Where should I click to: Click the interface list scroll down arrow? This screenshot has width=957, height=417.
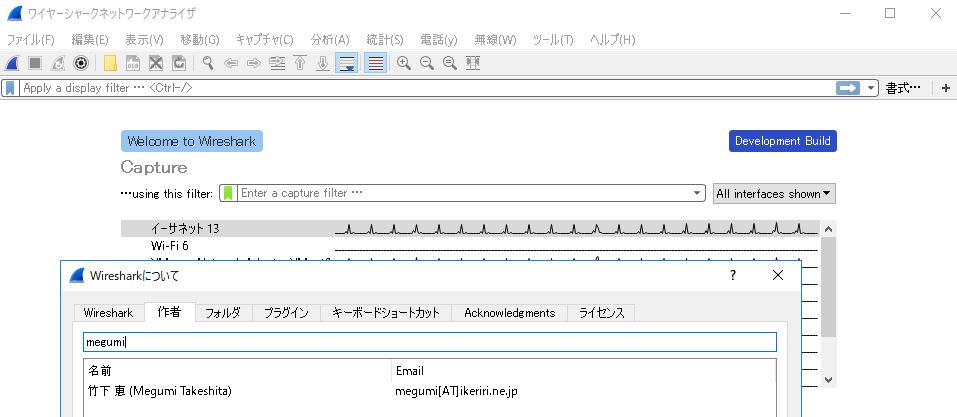coord(828,379)
